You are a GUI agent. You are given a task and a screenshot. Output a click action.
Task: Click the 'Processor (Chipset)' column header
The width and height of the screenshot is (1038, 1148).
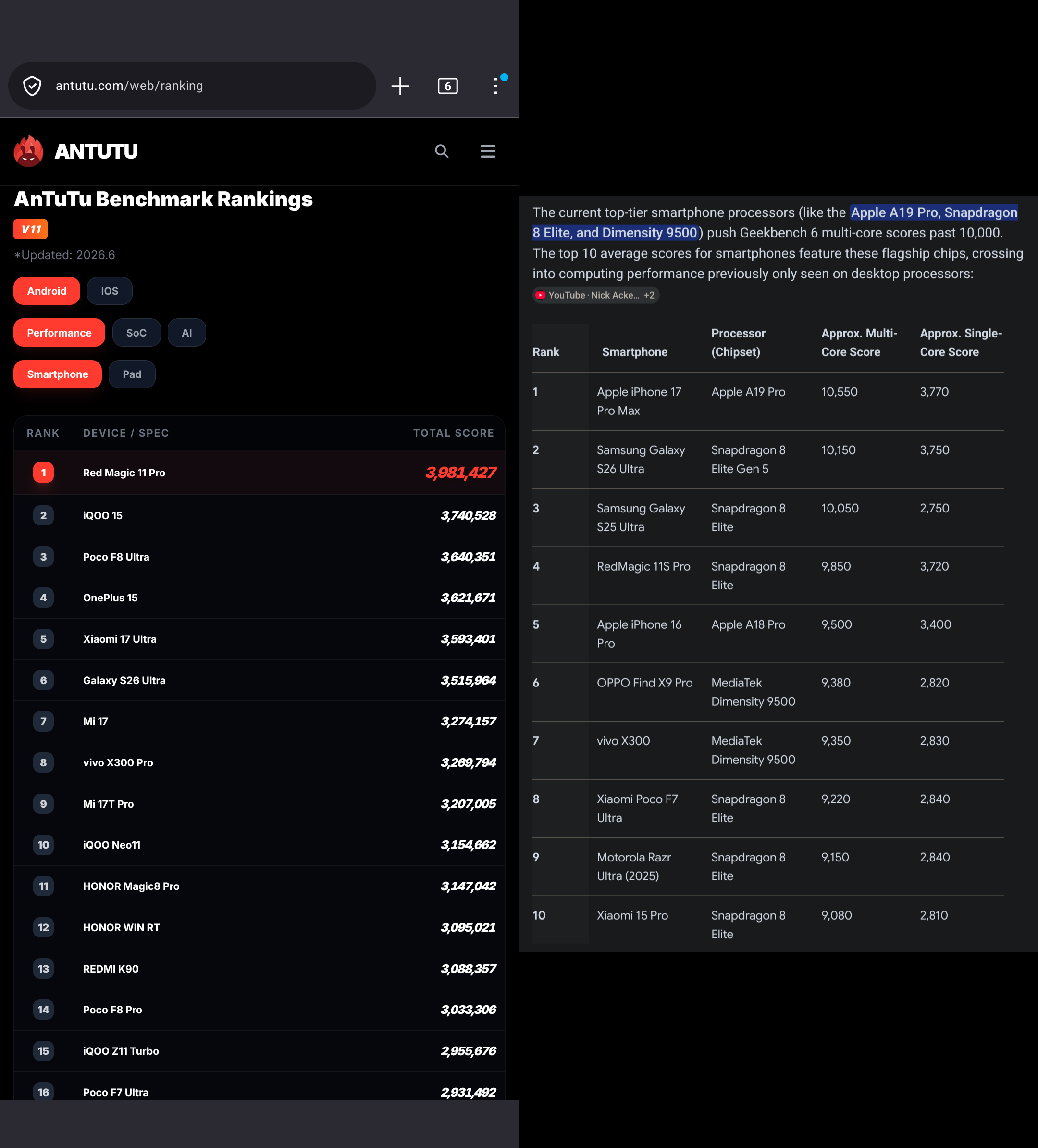739,343
